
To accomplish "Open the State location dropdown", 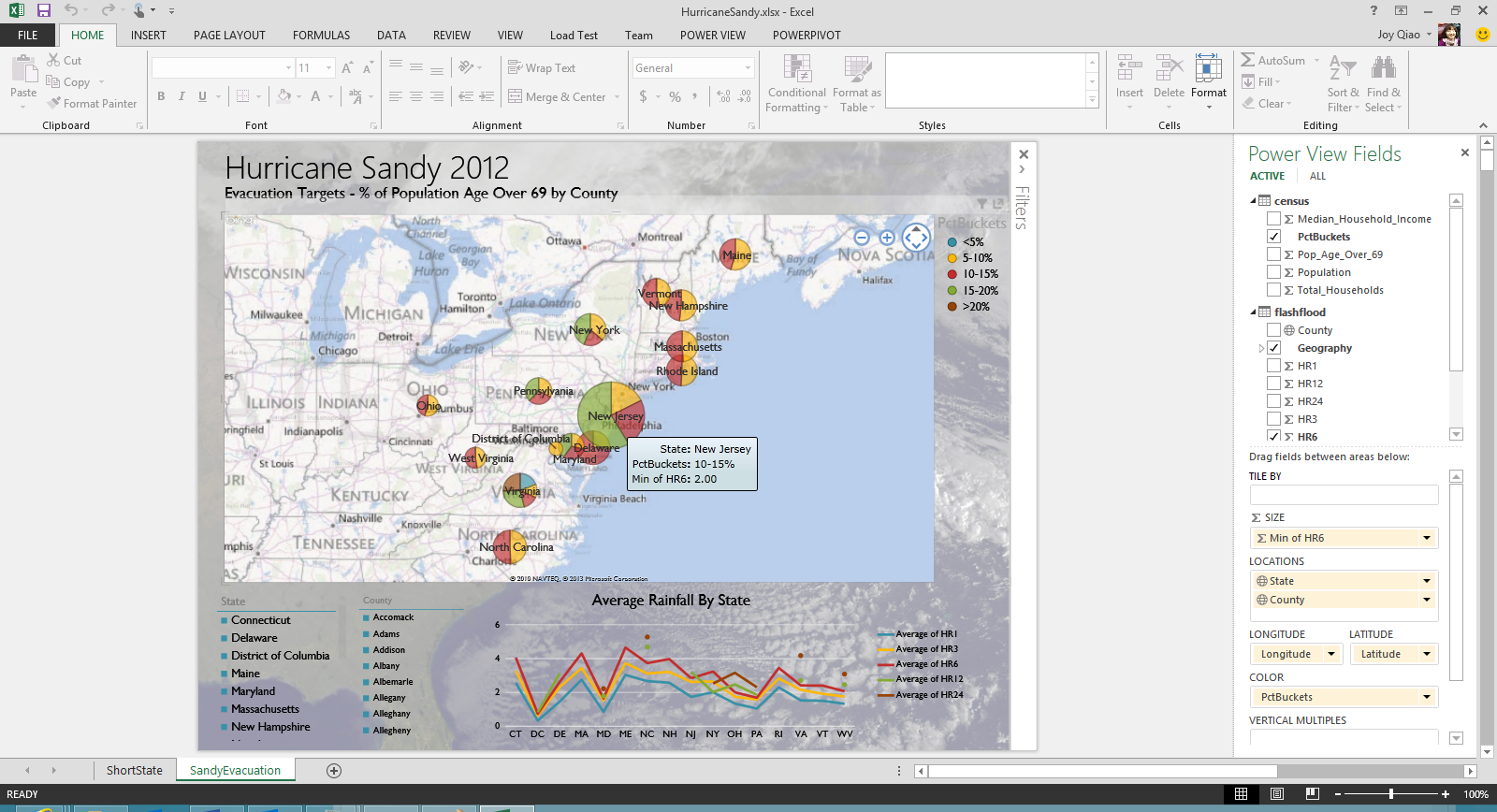I will pos(1427,581).
